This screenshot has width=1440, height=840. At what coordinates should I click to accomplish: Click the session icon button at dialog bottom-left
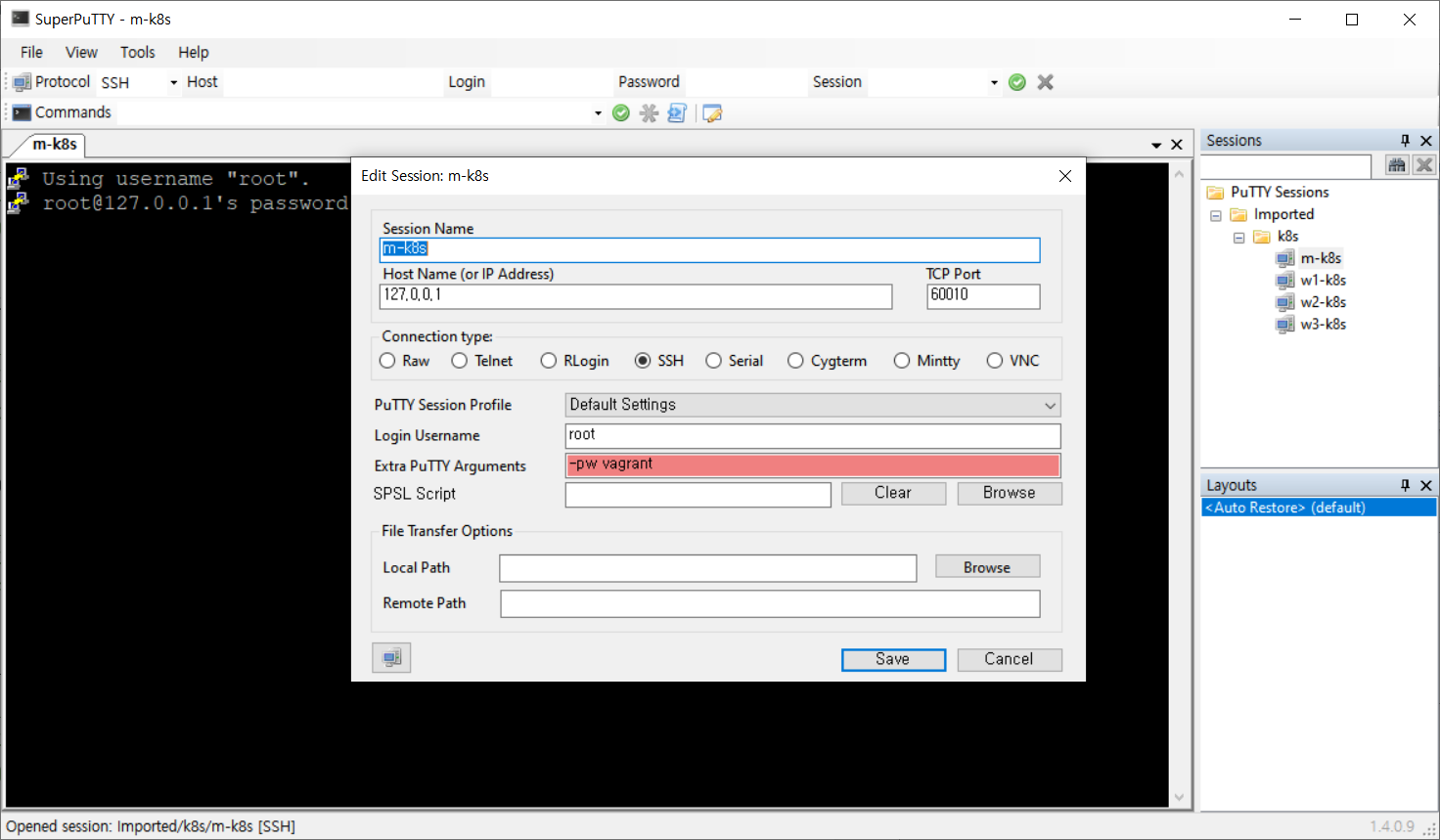coord(392,657)
